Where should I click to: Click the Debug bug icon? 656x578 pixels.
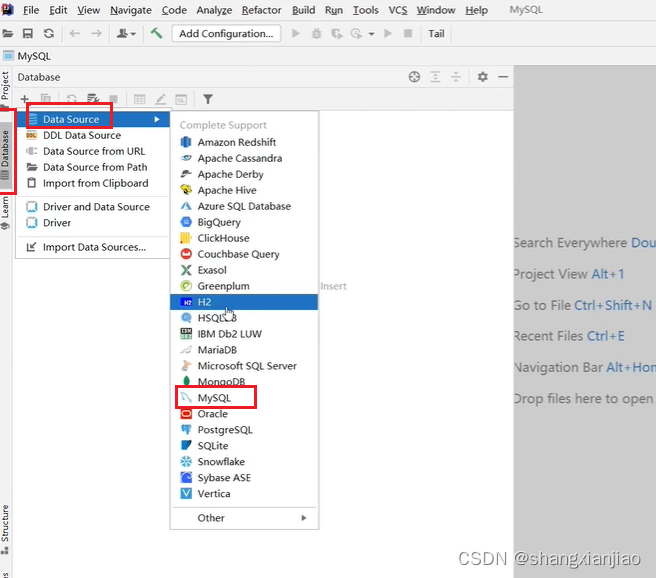317,33
